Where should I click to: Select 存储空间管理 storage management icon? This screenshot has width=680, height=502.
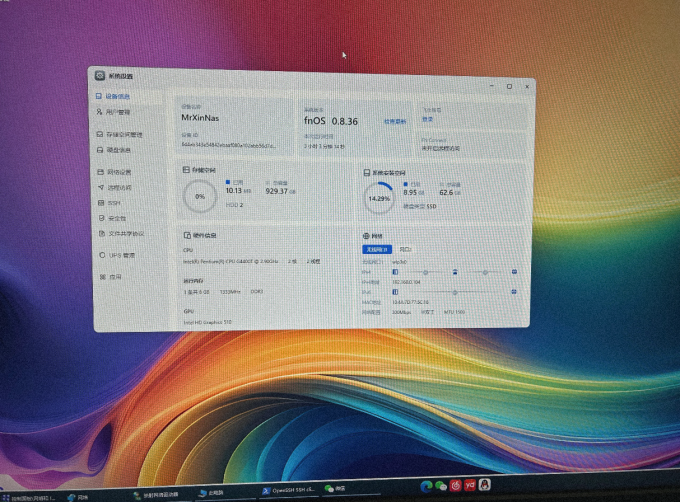pyautogui.click(x=100, y=134)
